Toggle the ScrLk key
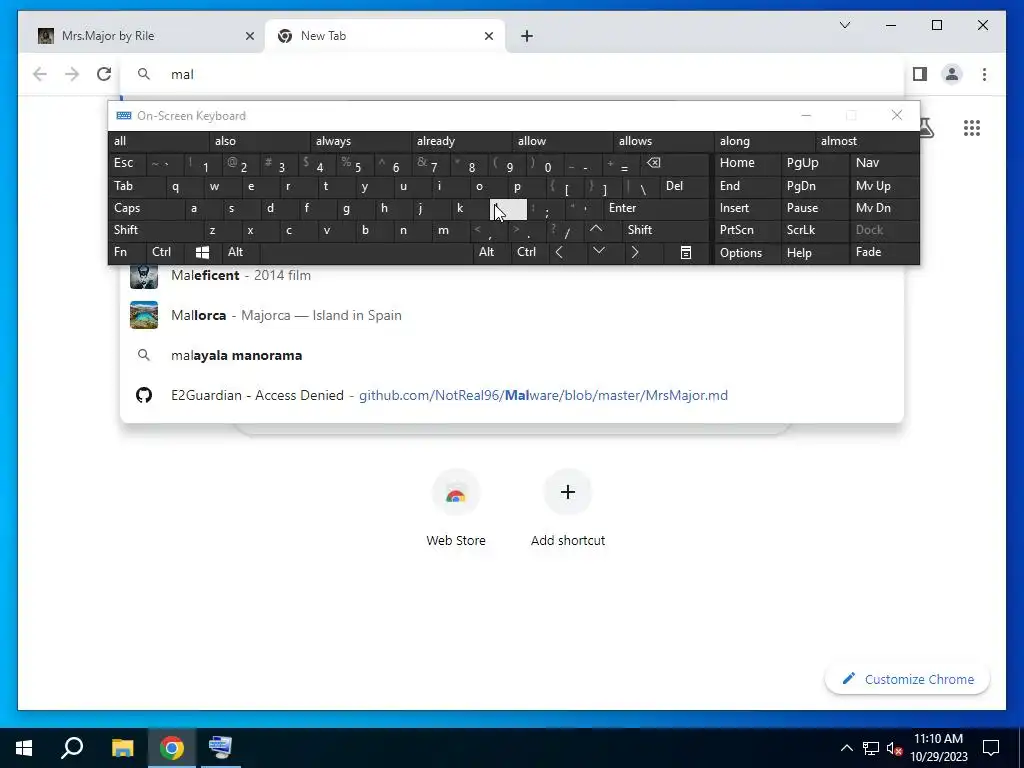This screenshot has width=1024, height=768. click(814, 230)
